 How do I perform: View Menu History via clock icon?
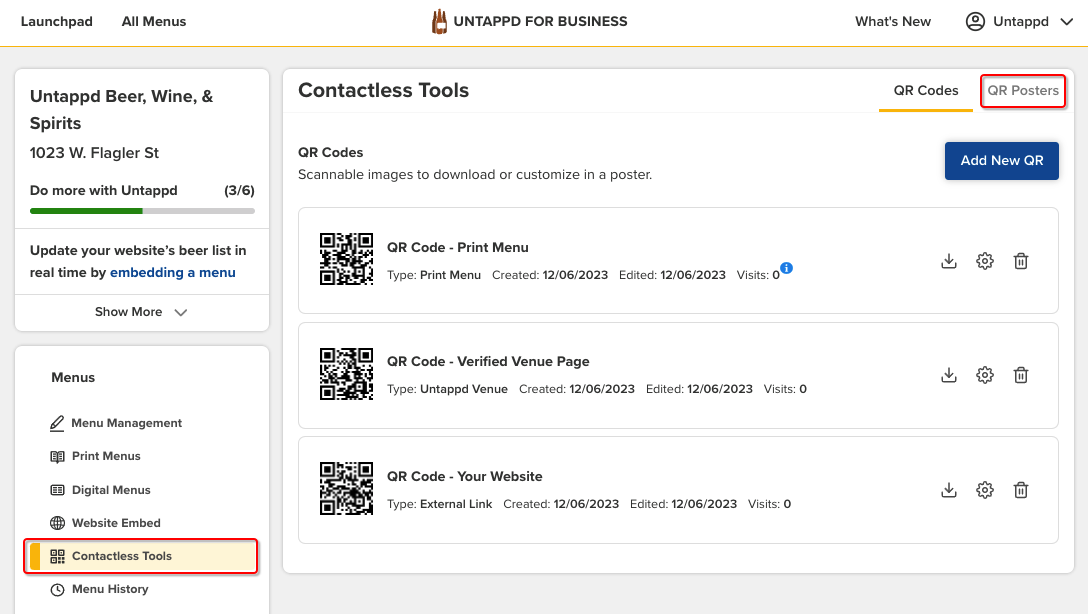[x=111, y=589]
